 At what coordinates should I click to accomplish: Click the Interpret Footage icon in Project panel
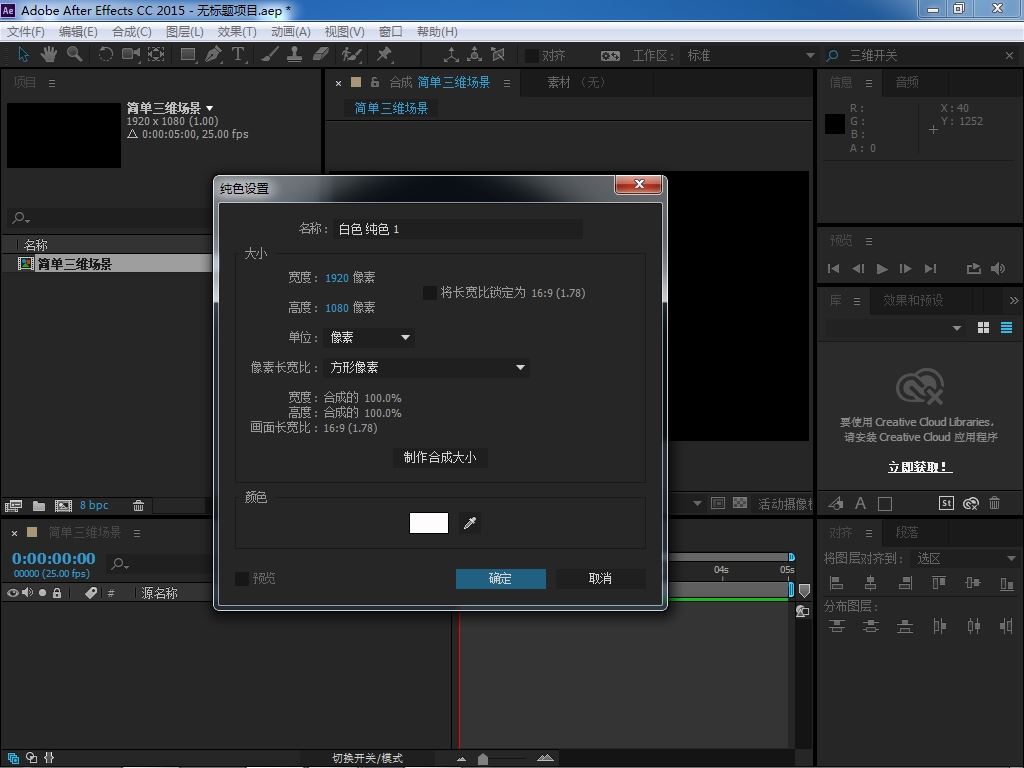pos(13,505)
